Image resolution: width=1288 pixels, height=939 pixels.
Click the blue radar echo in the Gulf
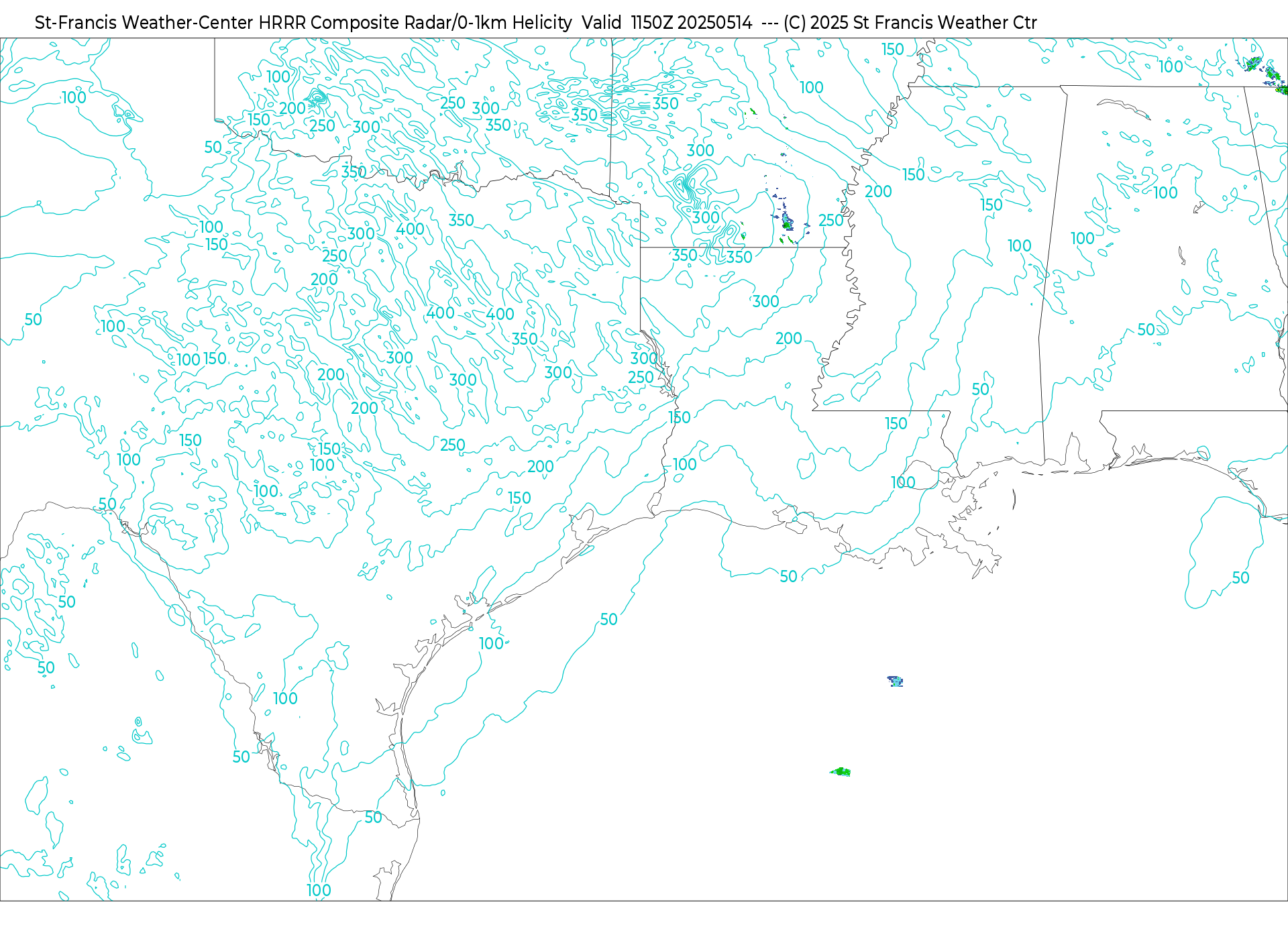(x=896, y=681)
